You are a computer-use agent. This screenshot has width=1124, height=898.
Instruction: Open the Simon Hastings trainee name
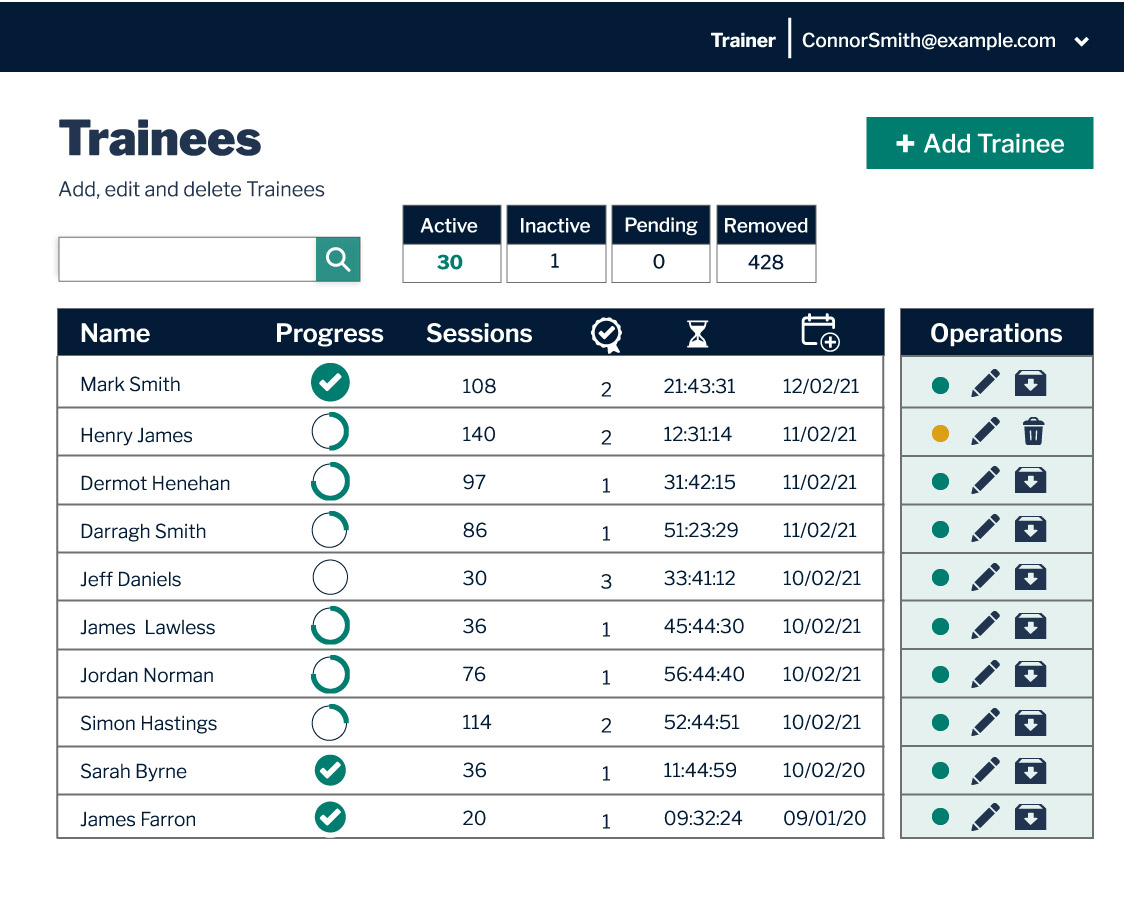pyautogui.click(x=149, y=723)
